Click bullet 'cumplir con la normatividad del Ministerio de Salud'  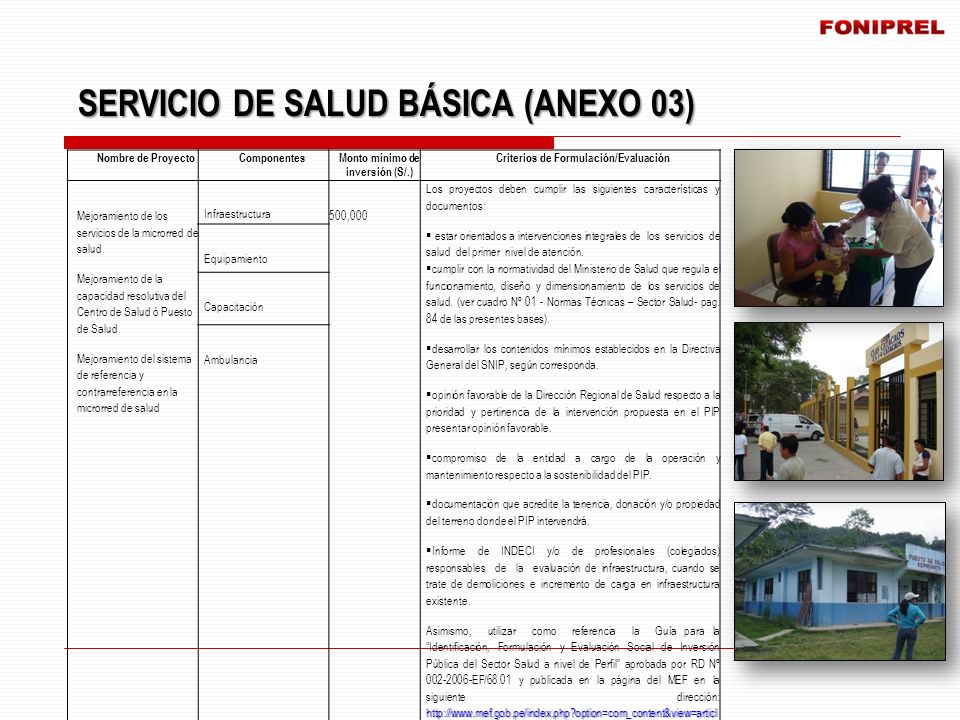pyautogui.click(x=572, y=294)
